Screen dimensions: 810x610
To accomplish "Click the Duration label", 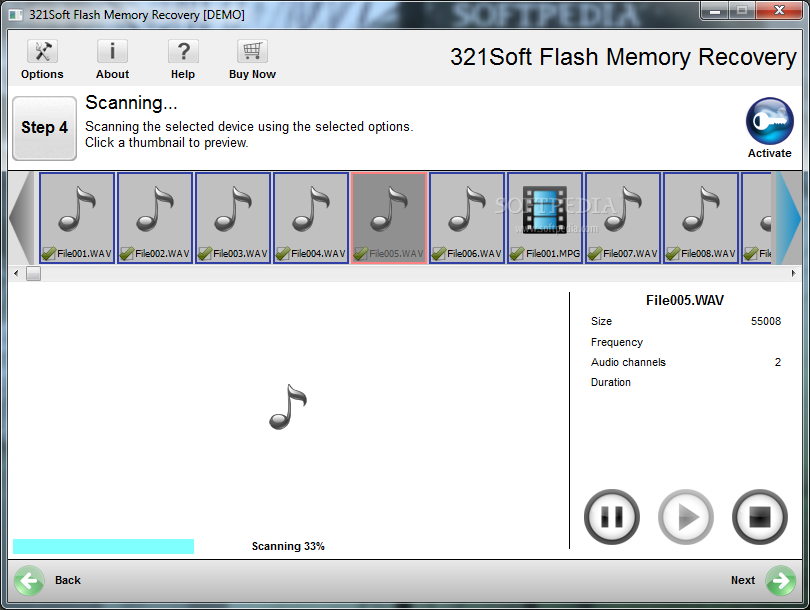I will (x=611, y=382).
